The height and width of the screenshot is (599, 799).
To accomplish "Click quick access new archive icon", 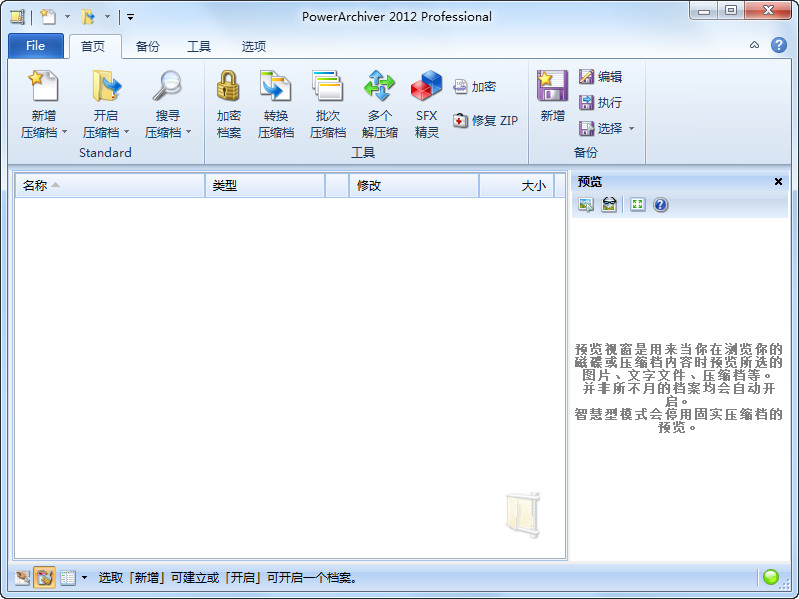I will 48,17.
